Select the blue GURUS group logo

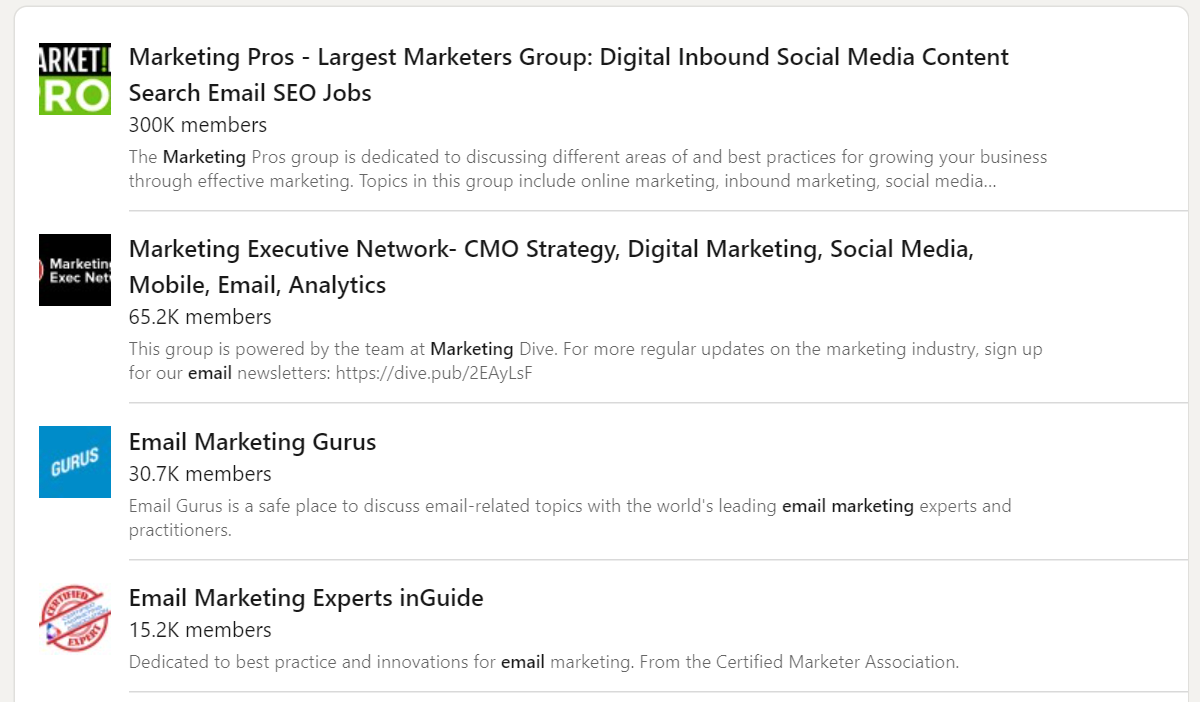(75, 462)
